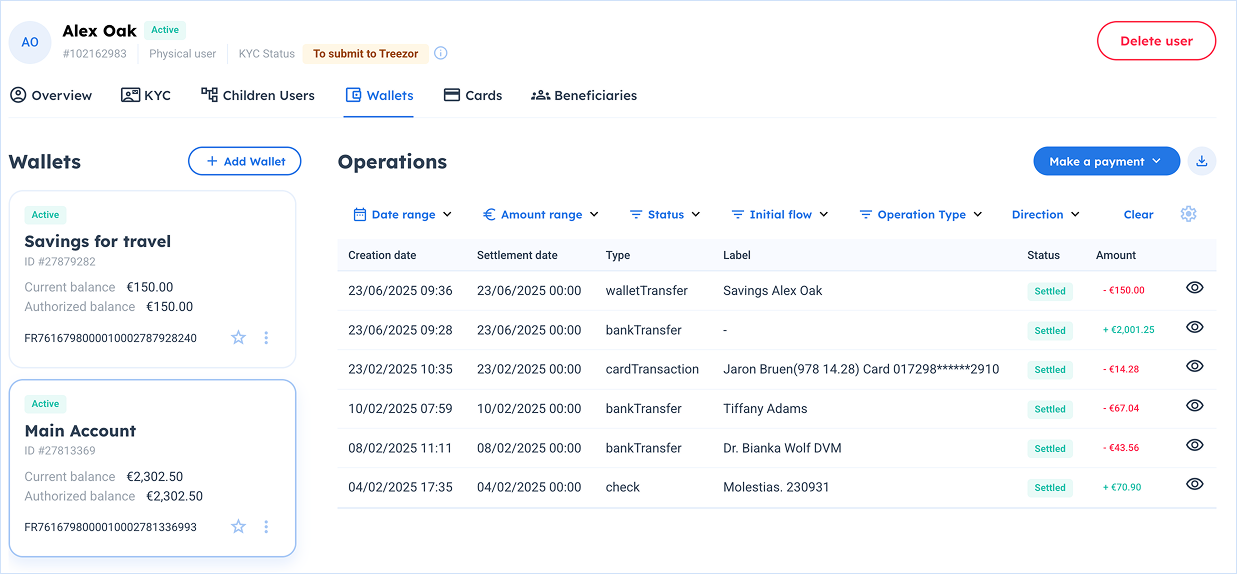Click the Delete user button
The height and width of the screenshot is (574, 1237).
coord(1156,41)
